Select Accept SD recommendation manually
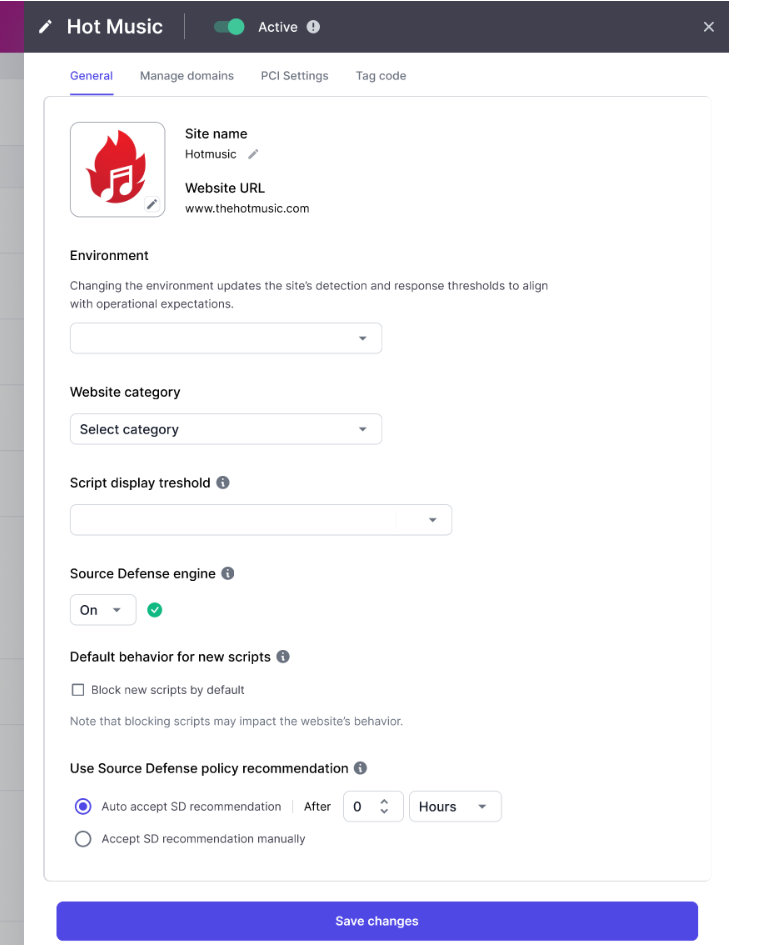Viewport: 759px width, 945px height. coord(83,839)
